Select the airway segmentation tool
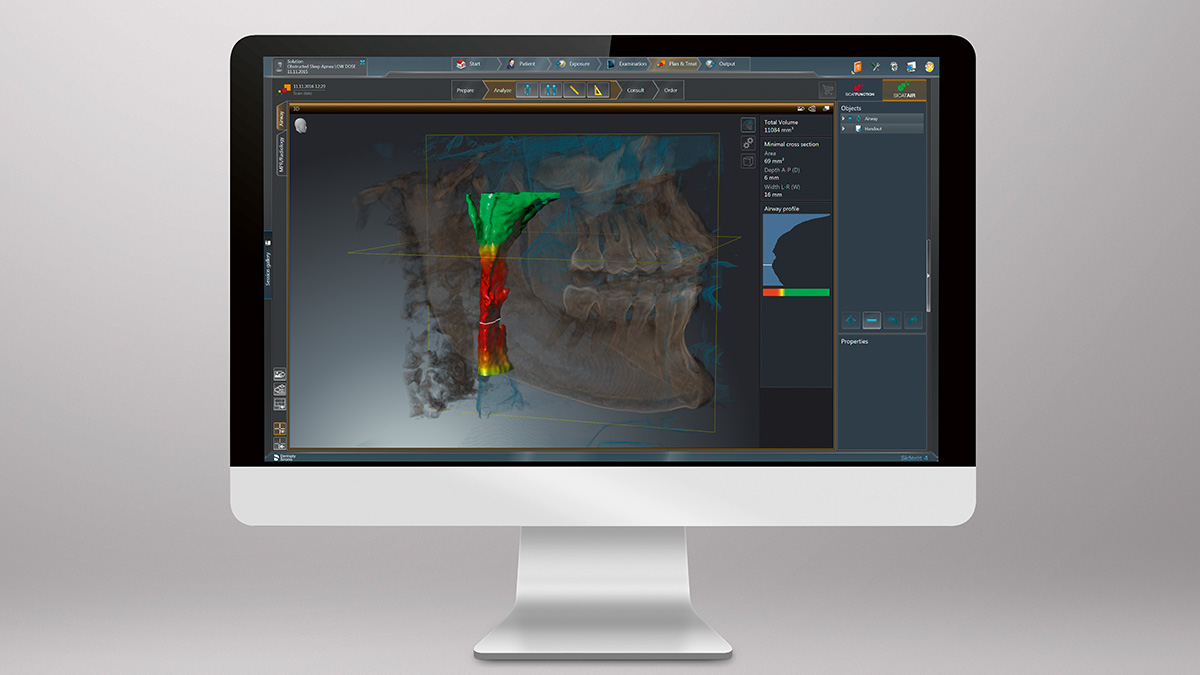The height and width of the screenshot is (675, 1200). click(528, 90)
